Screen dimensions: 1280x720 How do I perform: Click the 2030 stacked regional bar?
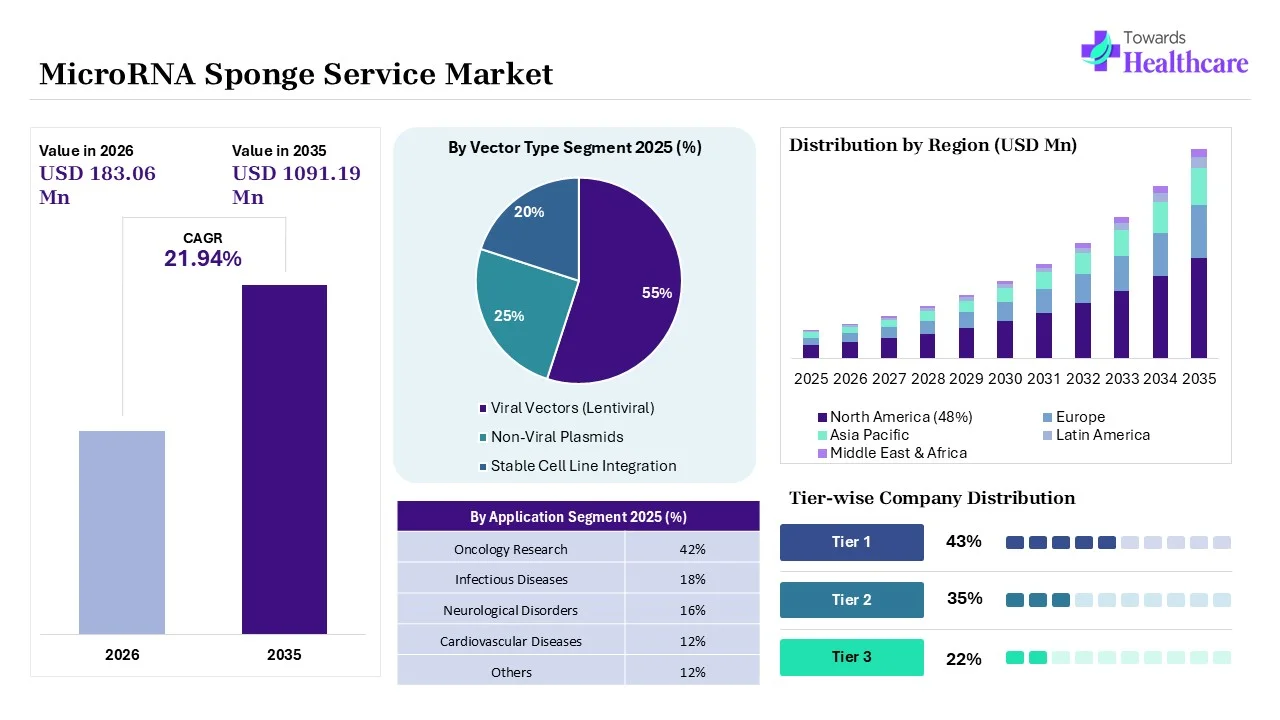click(x=1005, y=319)
